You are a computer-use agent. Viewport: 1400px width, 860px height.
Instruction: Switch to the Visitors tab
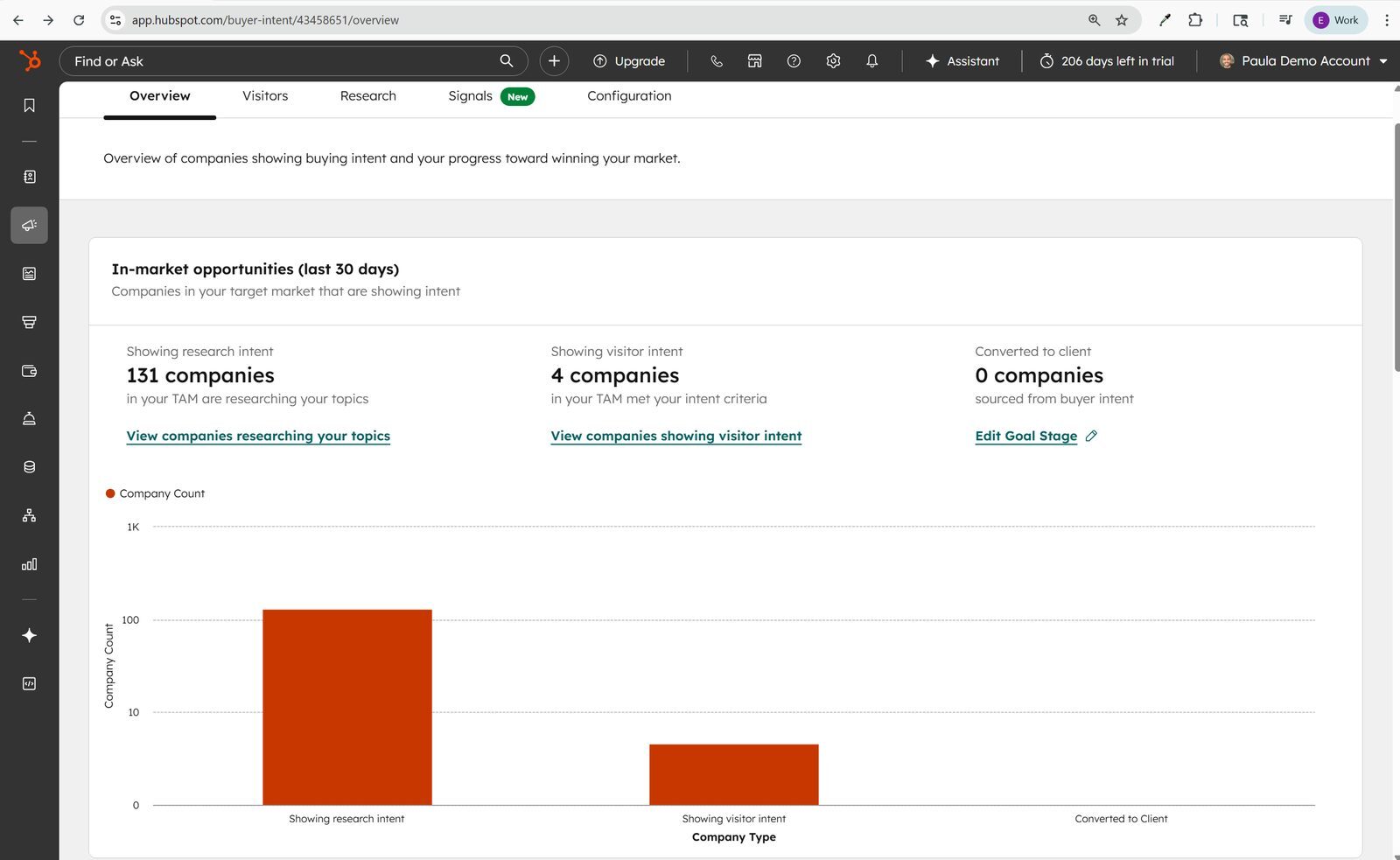[265, 96]
